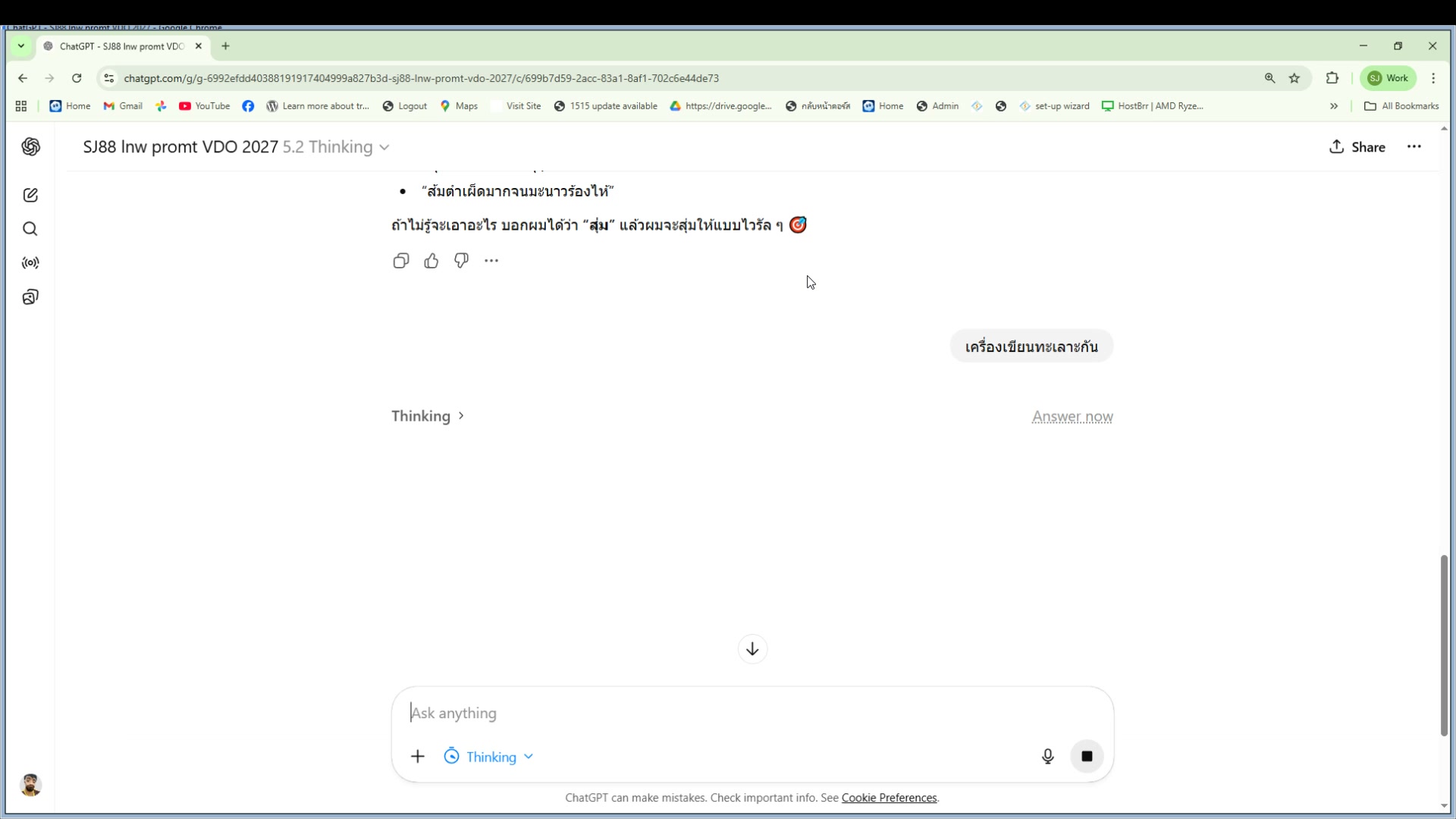
Task: Click the microphone dictation icon
Action: (x=1047, y=756)
